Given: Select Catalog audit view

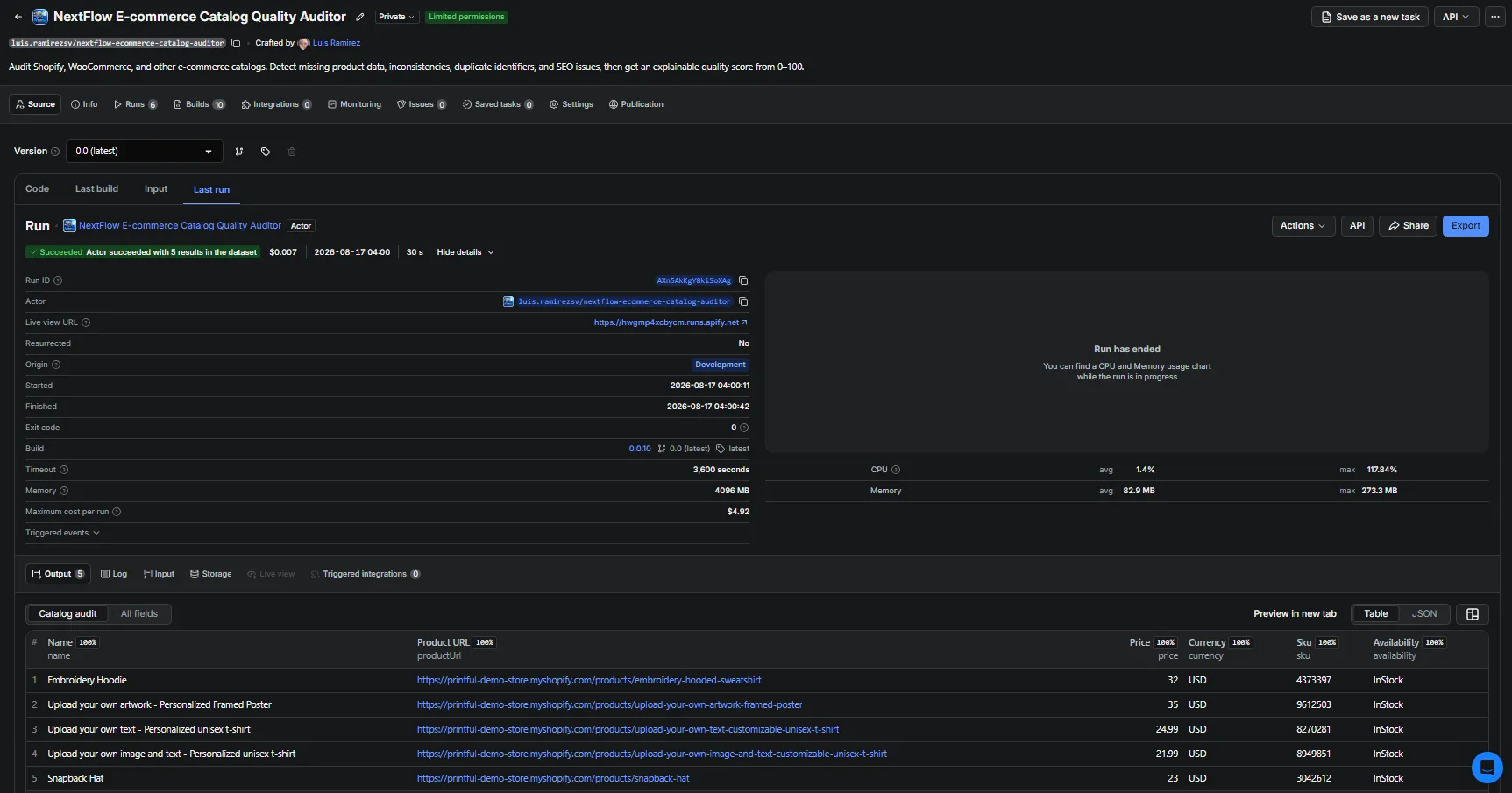Looking at the screenshot, I should click(67, 614).
